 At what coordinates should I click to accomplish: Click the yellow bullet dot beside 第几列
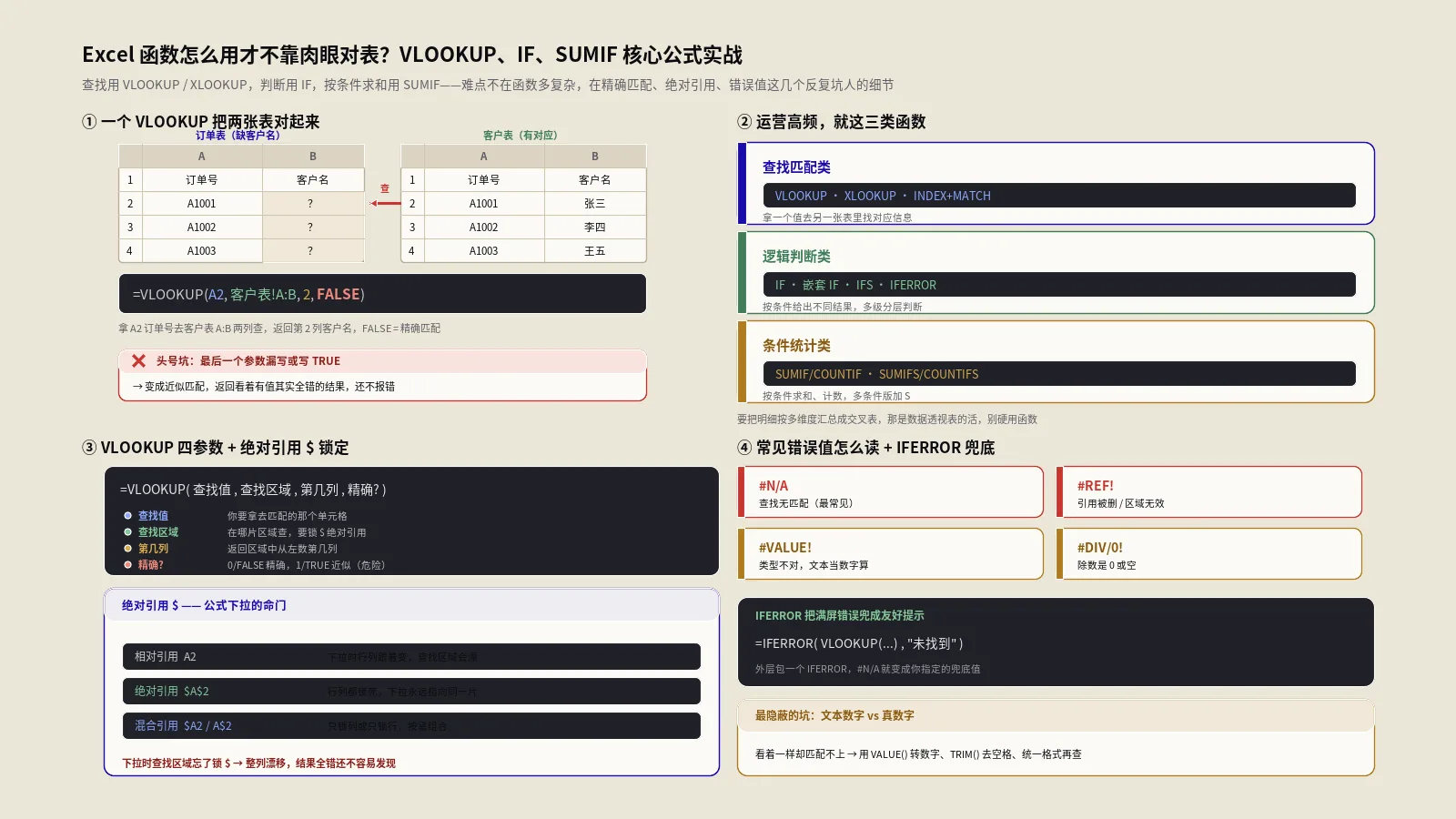pos(128,549)
